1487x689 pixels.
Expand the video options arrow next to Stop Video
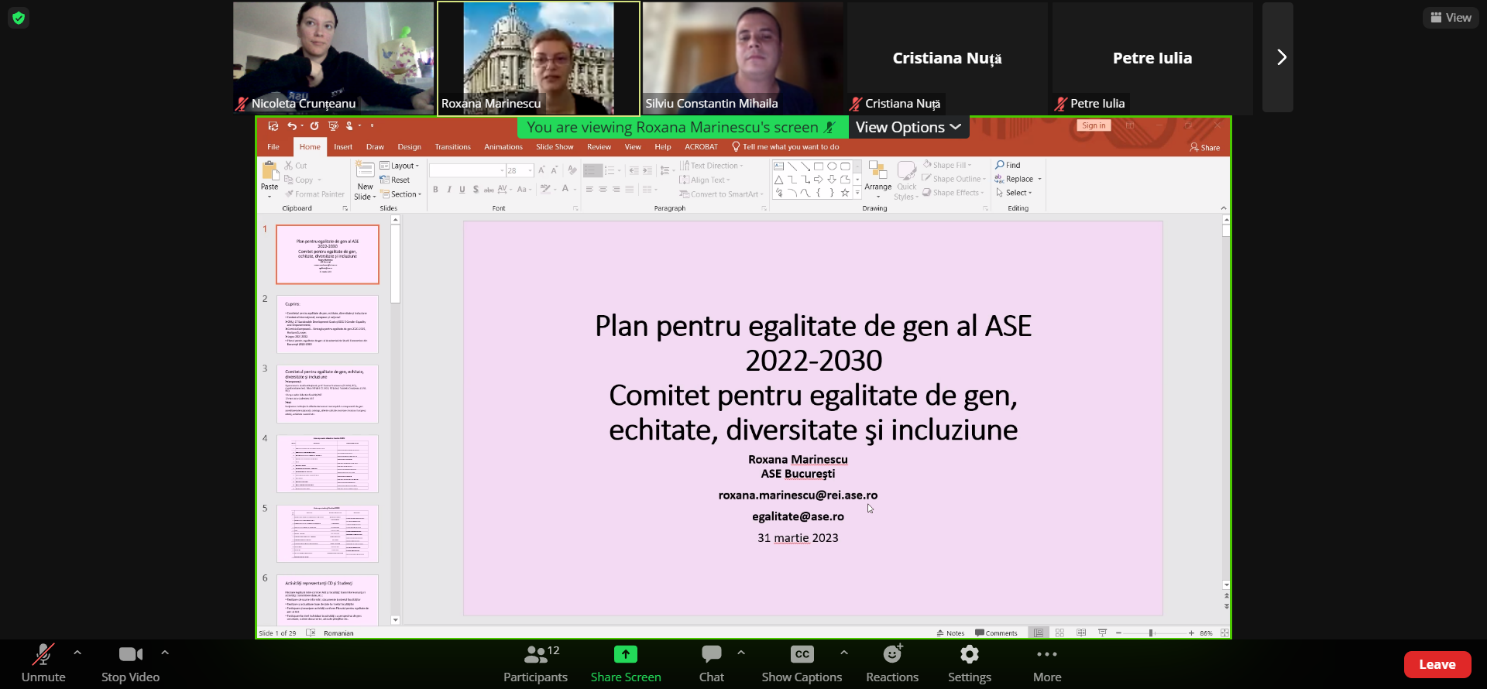tap(165, 652)
